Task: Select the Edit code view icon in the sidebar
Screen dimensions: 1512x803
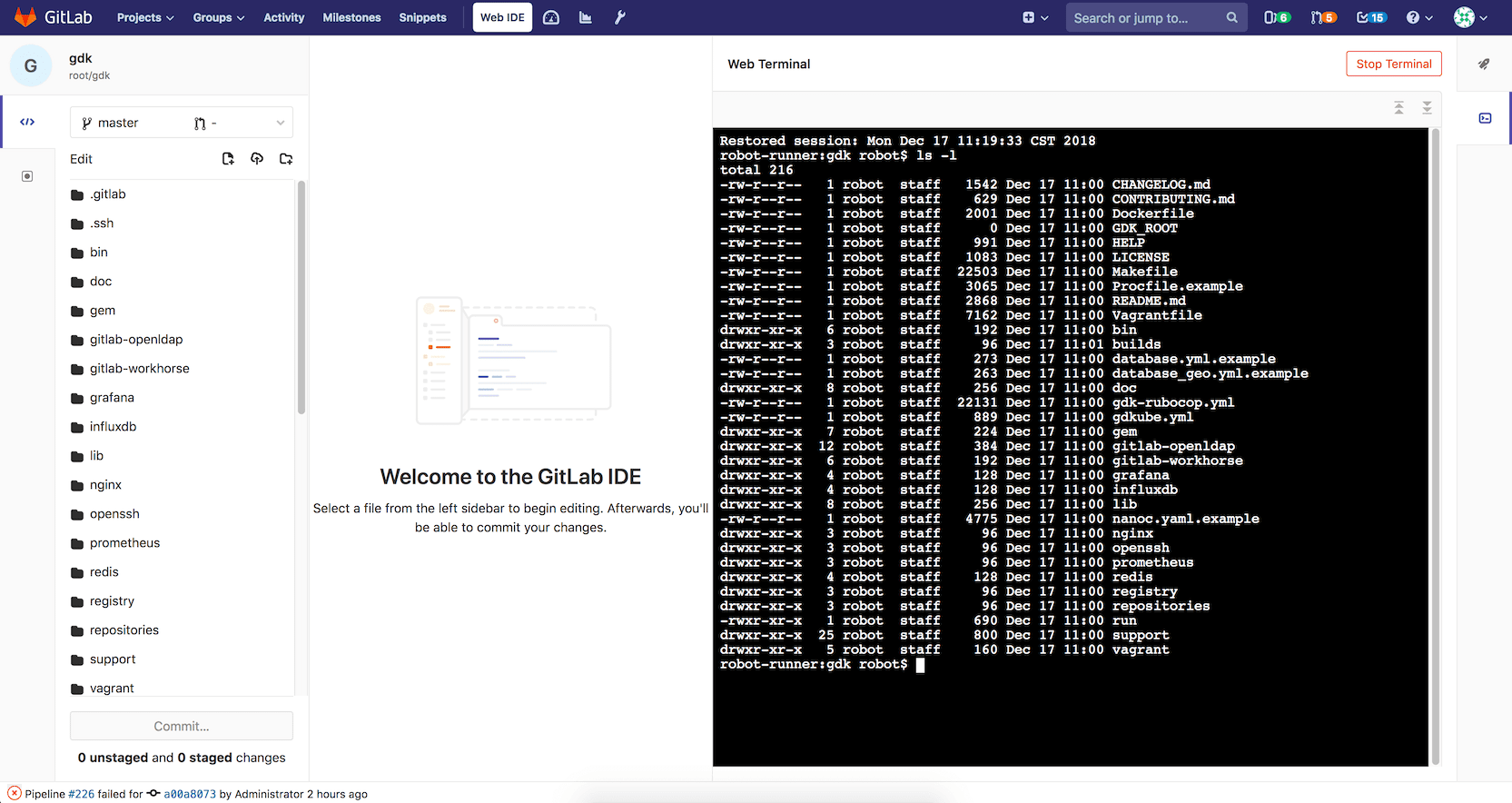Action: click(x=27, y=122)
